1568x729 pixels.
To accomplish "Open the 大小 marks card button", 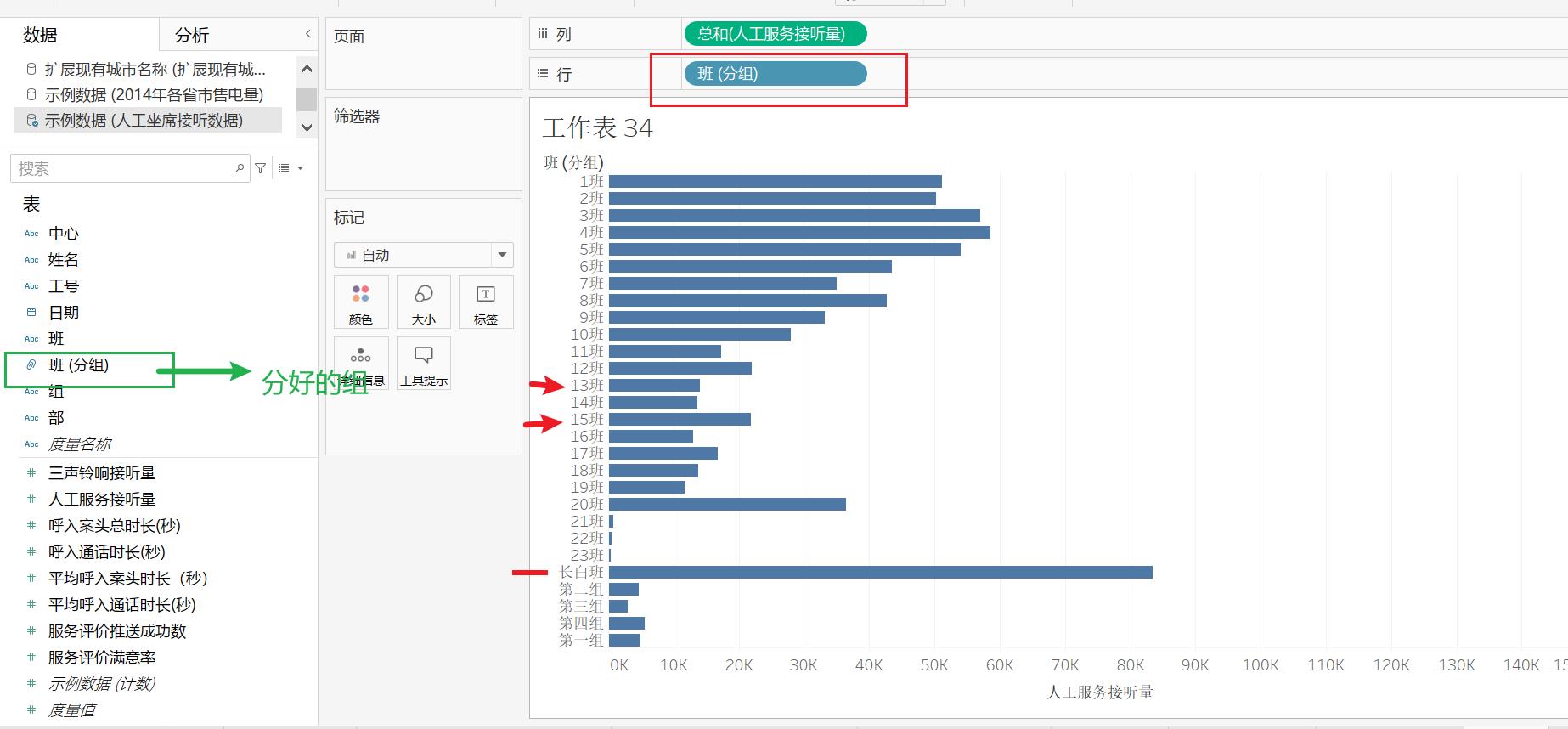I will (423, 302).
